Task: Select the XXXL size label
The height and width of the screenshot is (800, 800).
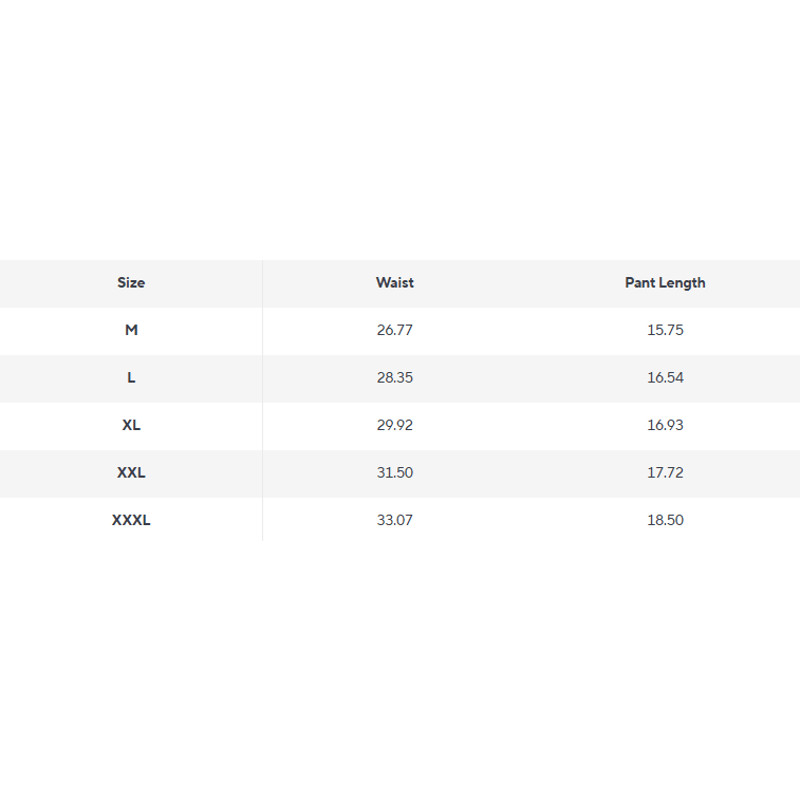Action: pyautogui.click(x=131, y=520)
